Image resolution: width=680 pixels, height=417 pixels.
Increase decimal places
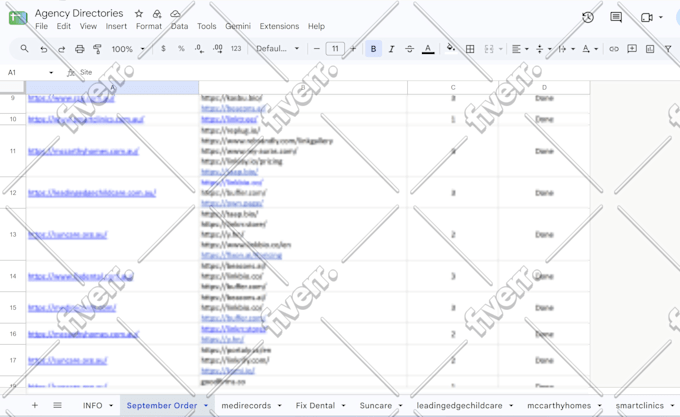click(218, 49)
